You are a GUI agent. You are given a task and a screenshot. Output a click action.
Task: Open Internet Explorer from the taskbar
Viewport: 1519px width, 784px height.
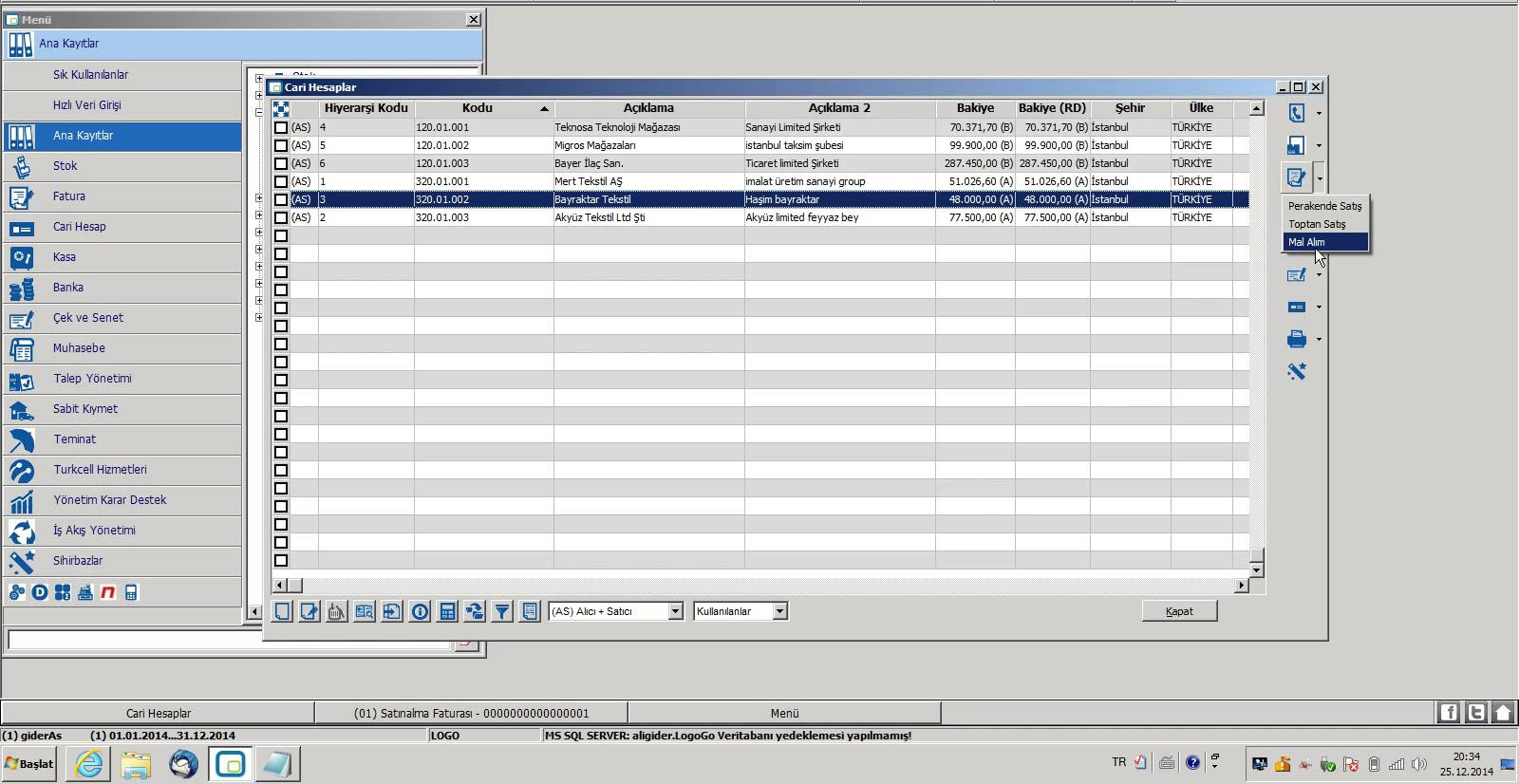click(x=89, y=764)
